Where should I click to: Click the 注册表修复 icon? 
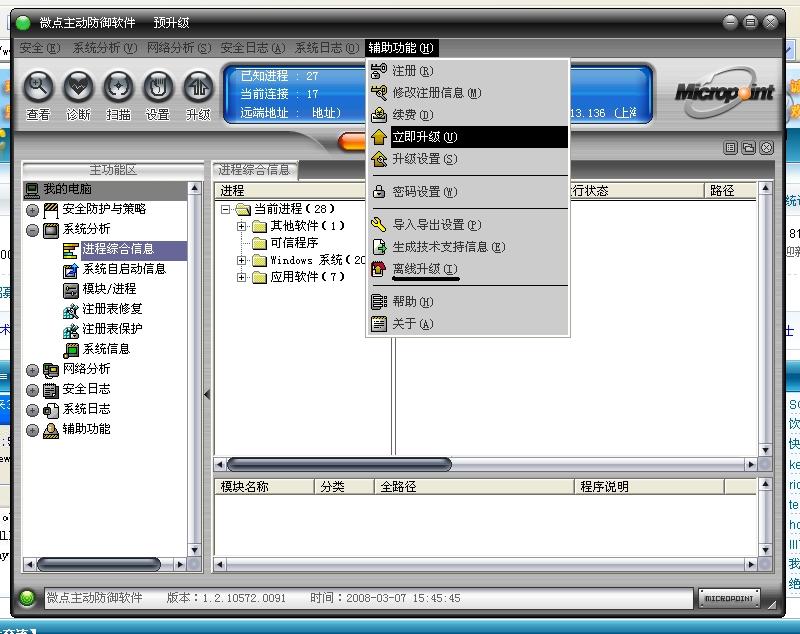[x=70, y=310]
